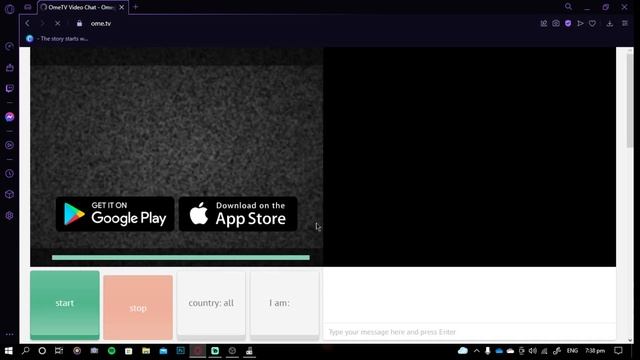Open Photoshop from the taskbar

coord(180,351)
